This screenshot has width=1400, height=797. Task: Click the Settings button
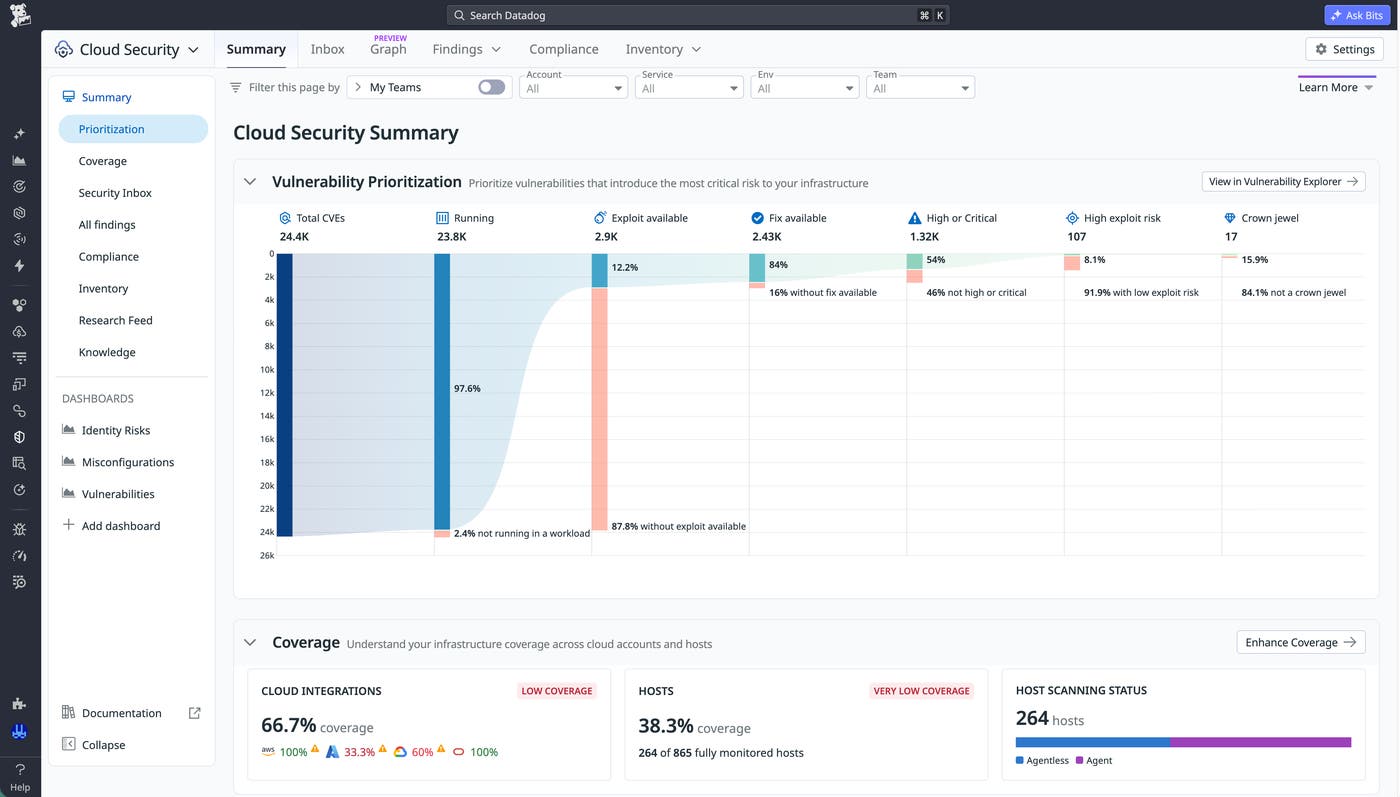tap(1344, 49)
